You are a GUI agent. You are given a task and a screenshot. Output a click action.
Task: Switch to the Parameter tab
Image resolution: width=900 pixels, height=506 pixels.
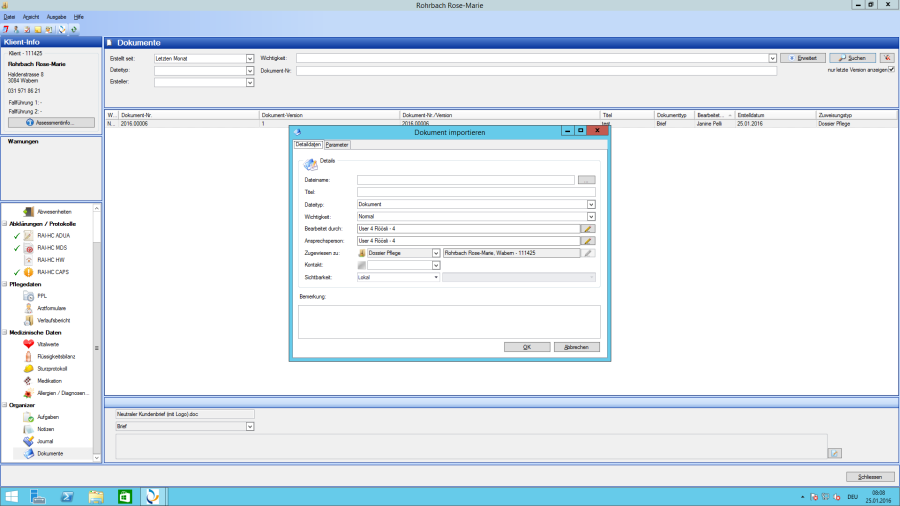[x=338, y=145]
